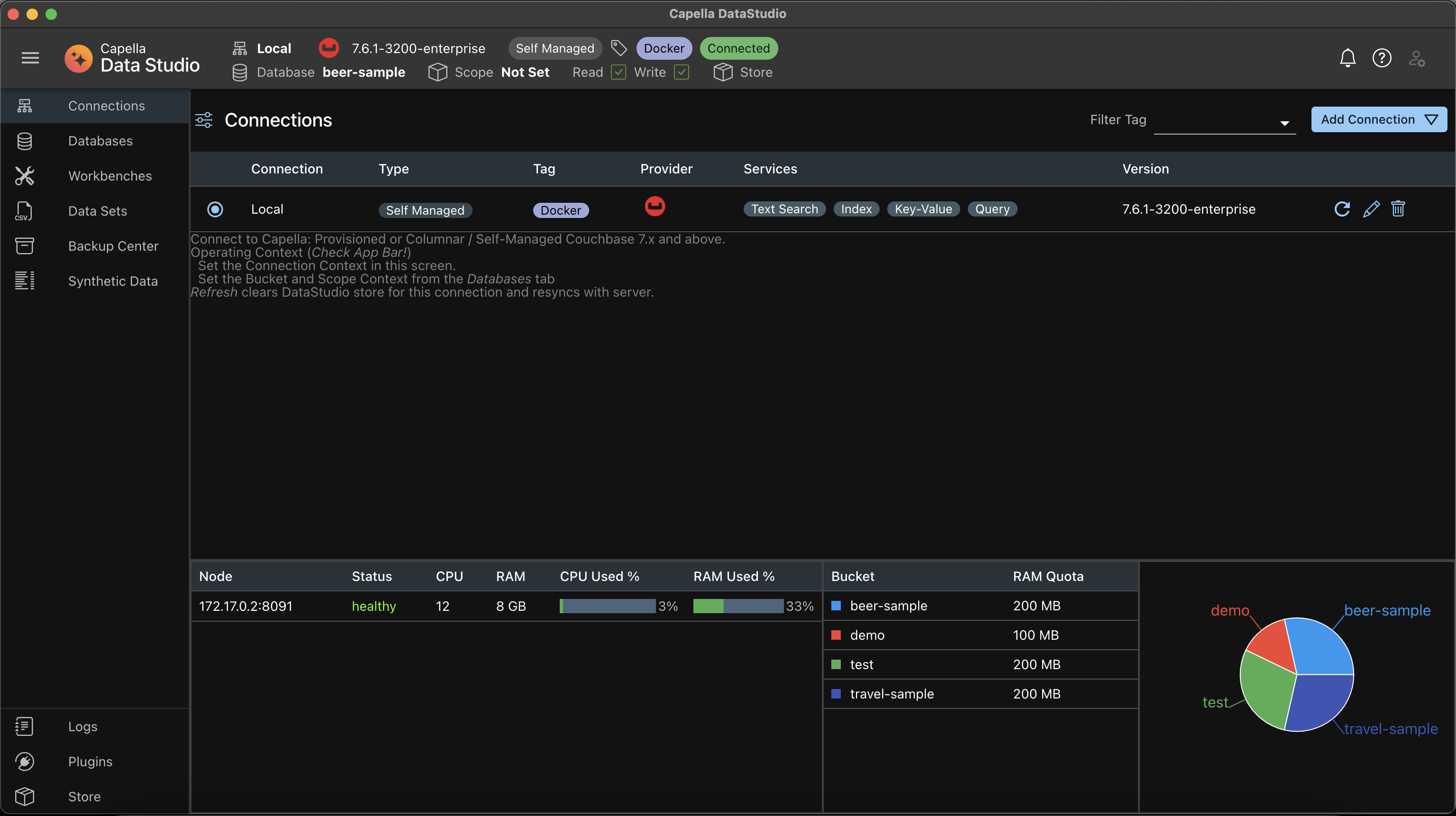Open notifications bell
The height and width of the screenshot is (816, 1456).
pyautogui.click(x=1347, y=58)
